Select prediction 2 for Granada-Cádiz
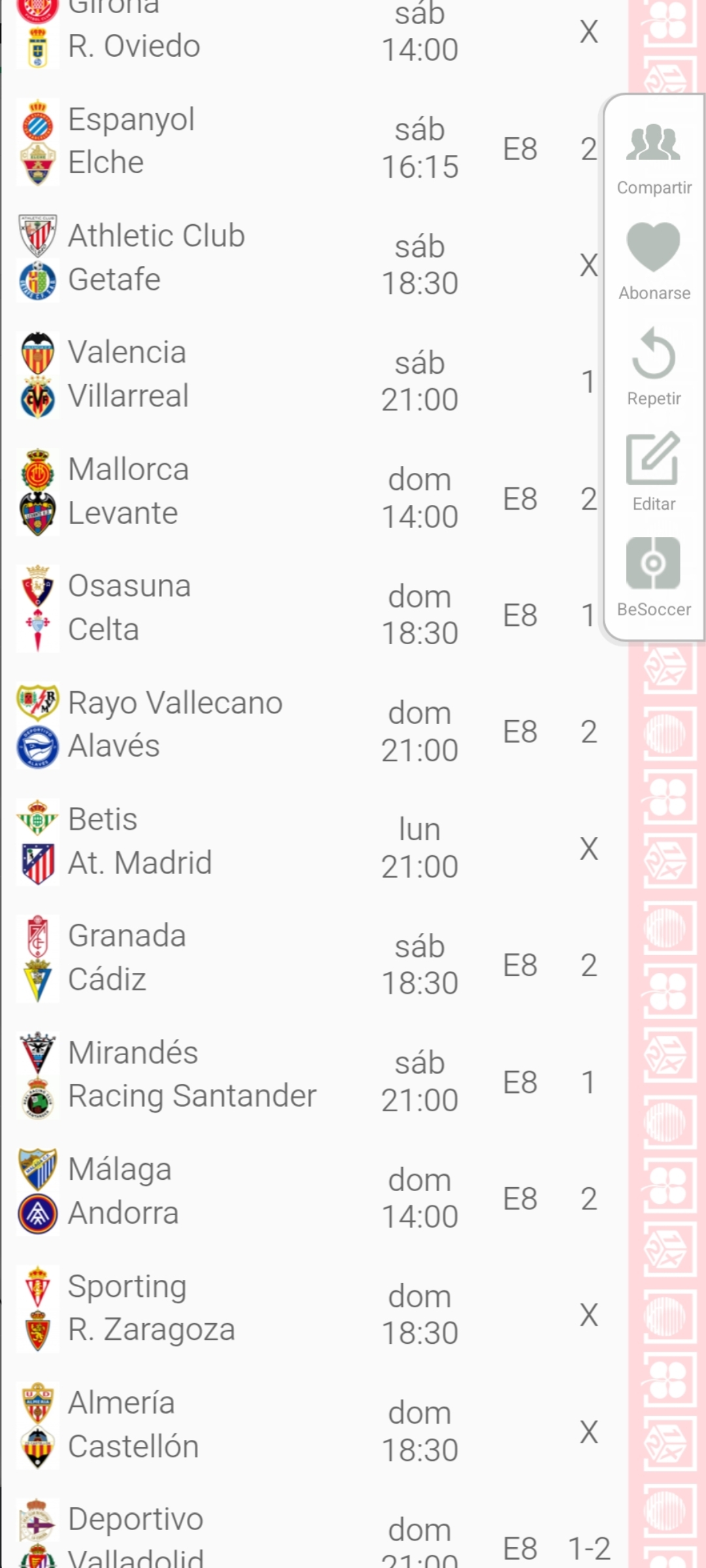The width and height of the screenshot is (706, 1568). [x=588, y=966]
